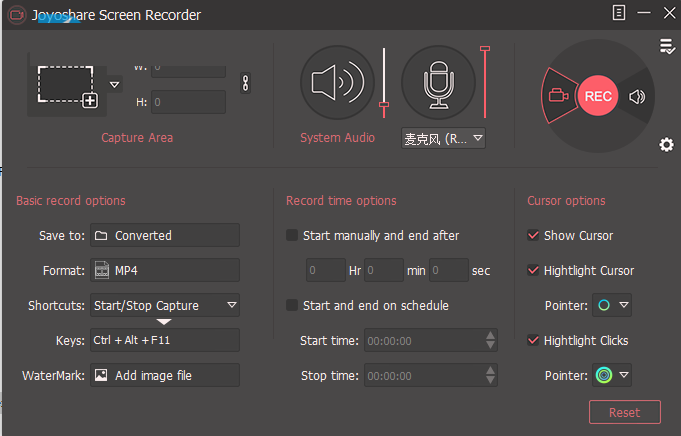Disable Hightlight Clicks checkbox

(533, 340)
